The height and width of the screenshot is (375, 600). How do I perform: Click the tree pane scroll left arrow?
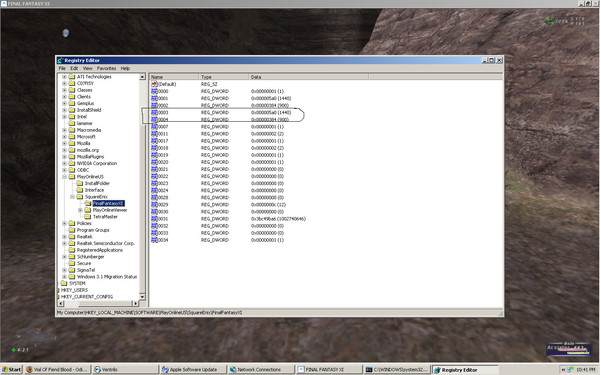60,303
